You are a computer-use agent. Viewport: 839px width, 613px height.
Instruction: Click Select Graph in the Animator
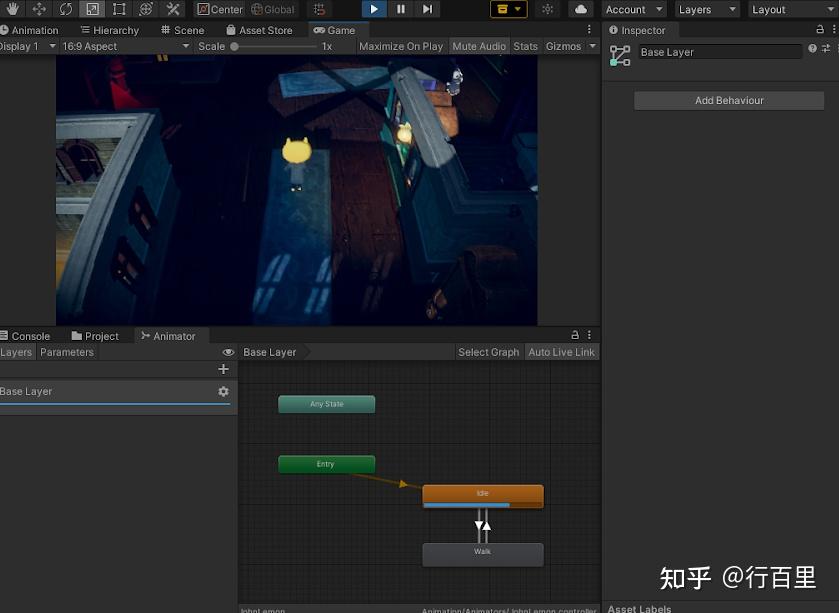click(488, 351)
